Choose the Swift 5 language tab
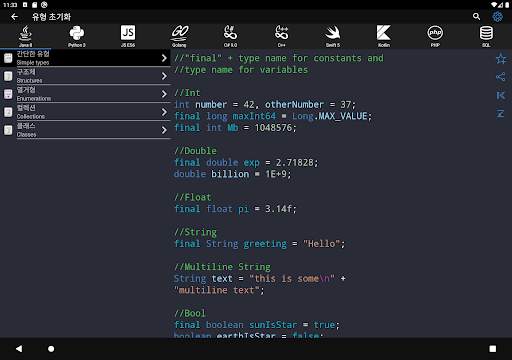This screenshot has height=360, width=512. coord(333,36)
